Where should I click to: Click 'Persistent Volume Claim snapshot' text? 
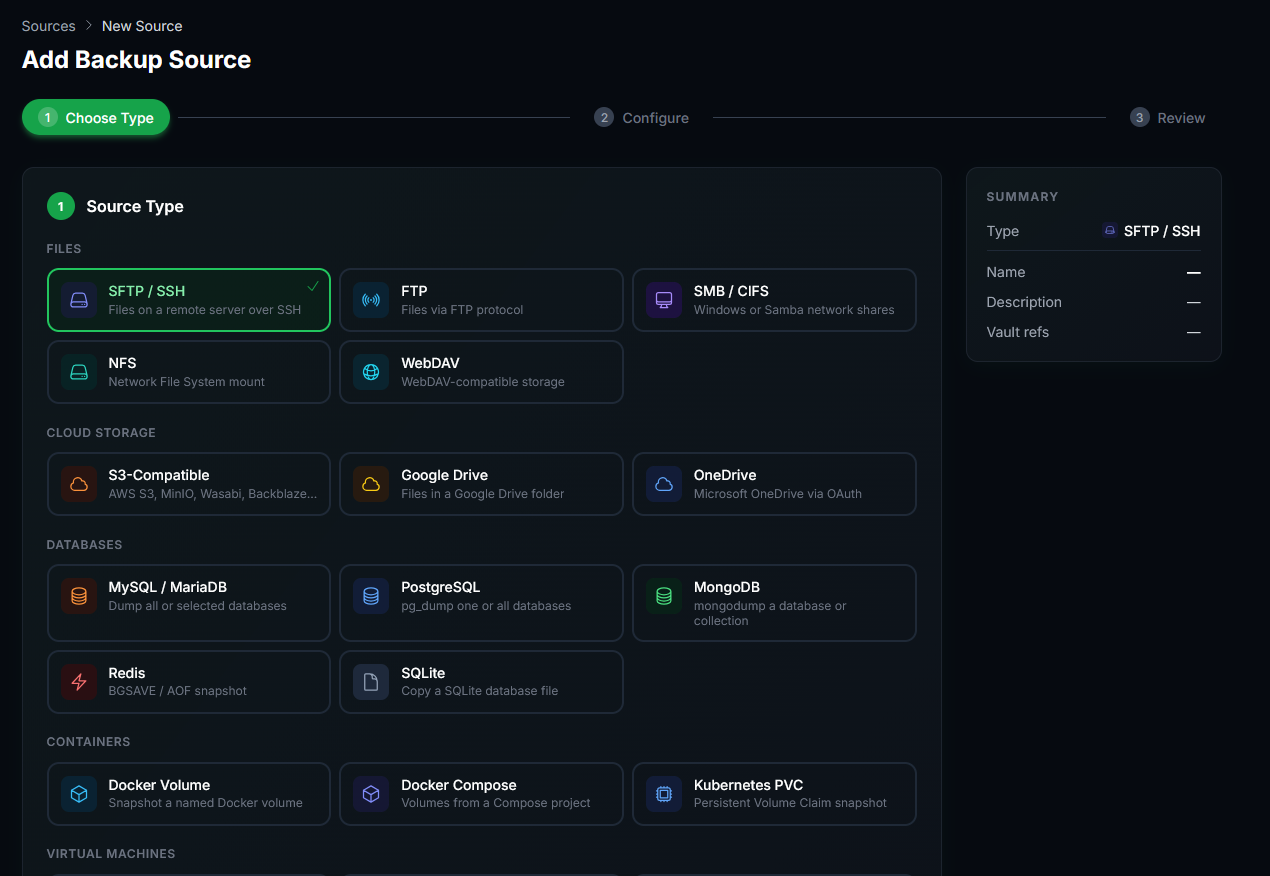[x=790, y=803]
